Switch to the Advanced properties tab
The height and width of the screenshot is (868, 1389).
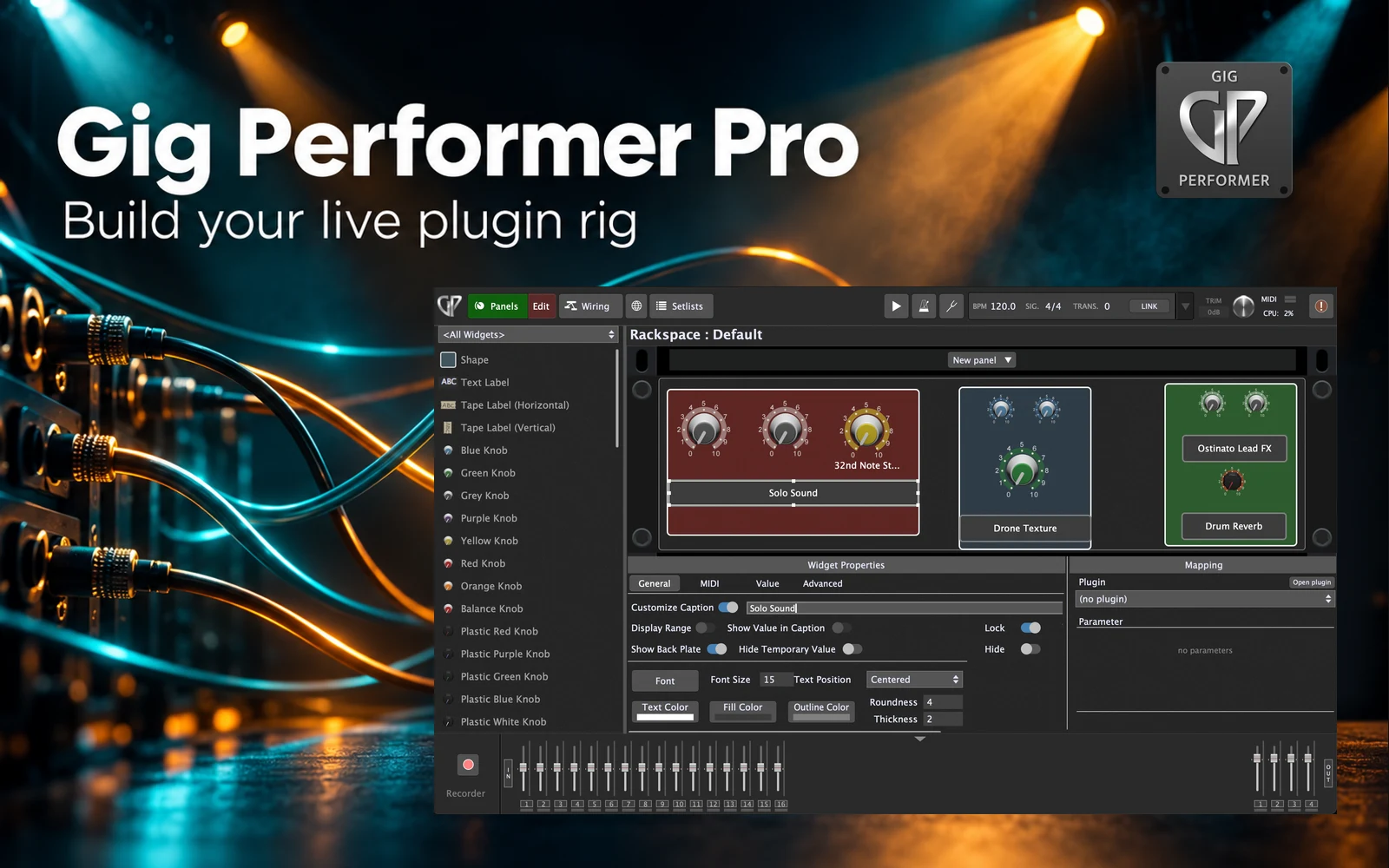pos(822,583)
